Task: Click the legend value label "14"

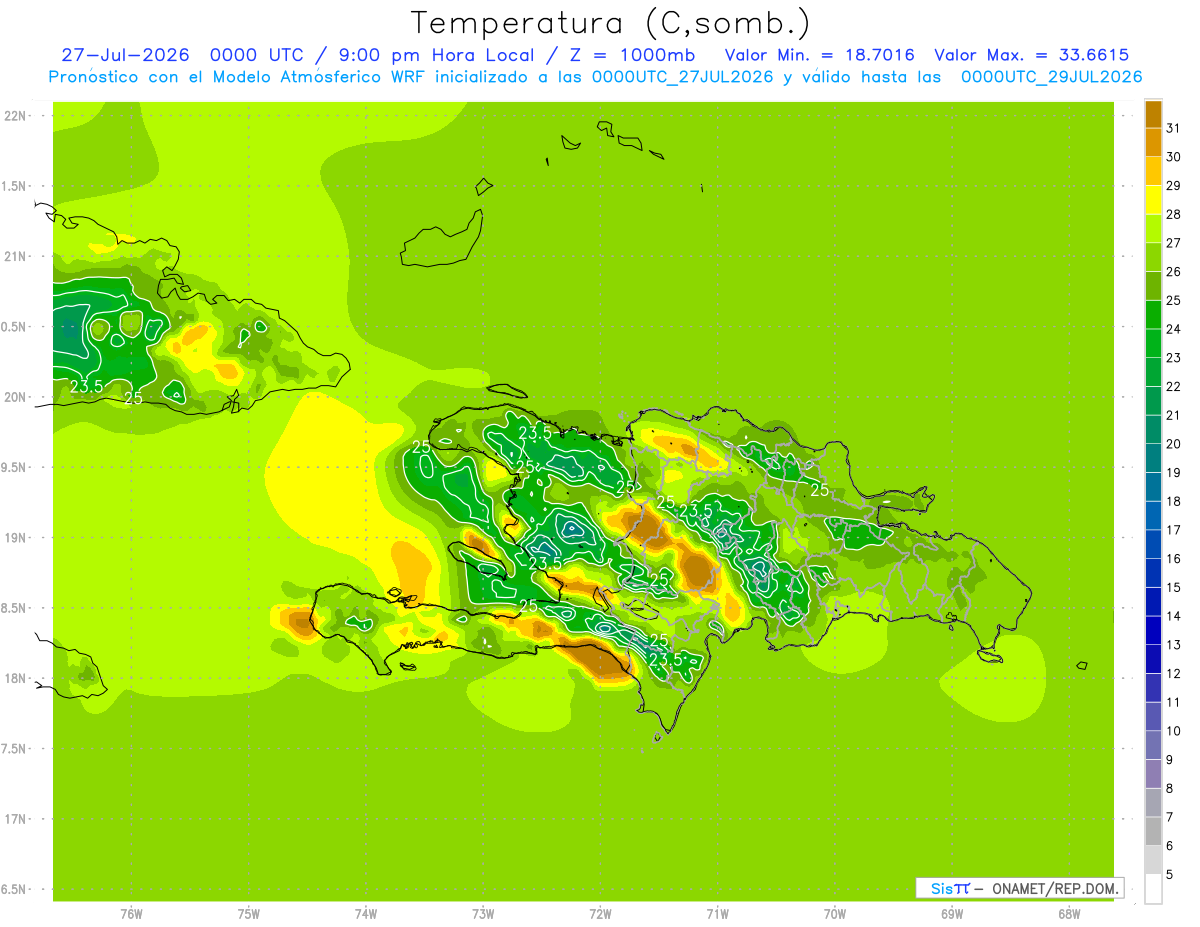Action: coord(1173,616)
